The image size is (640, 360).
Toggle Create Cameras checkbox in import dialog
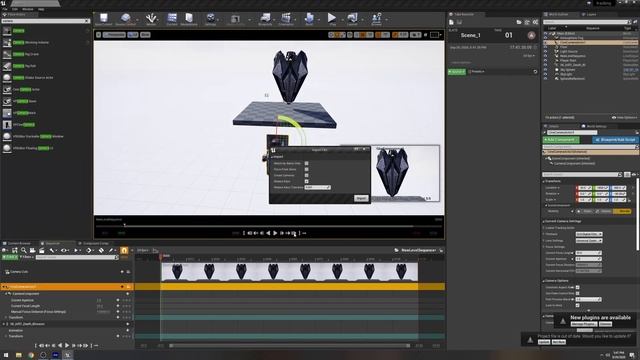click(307, 175)
